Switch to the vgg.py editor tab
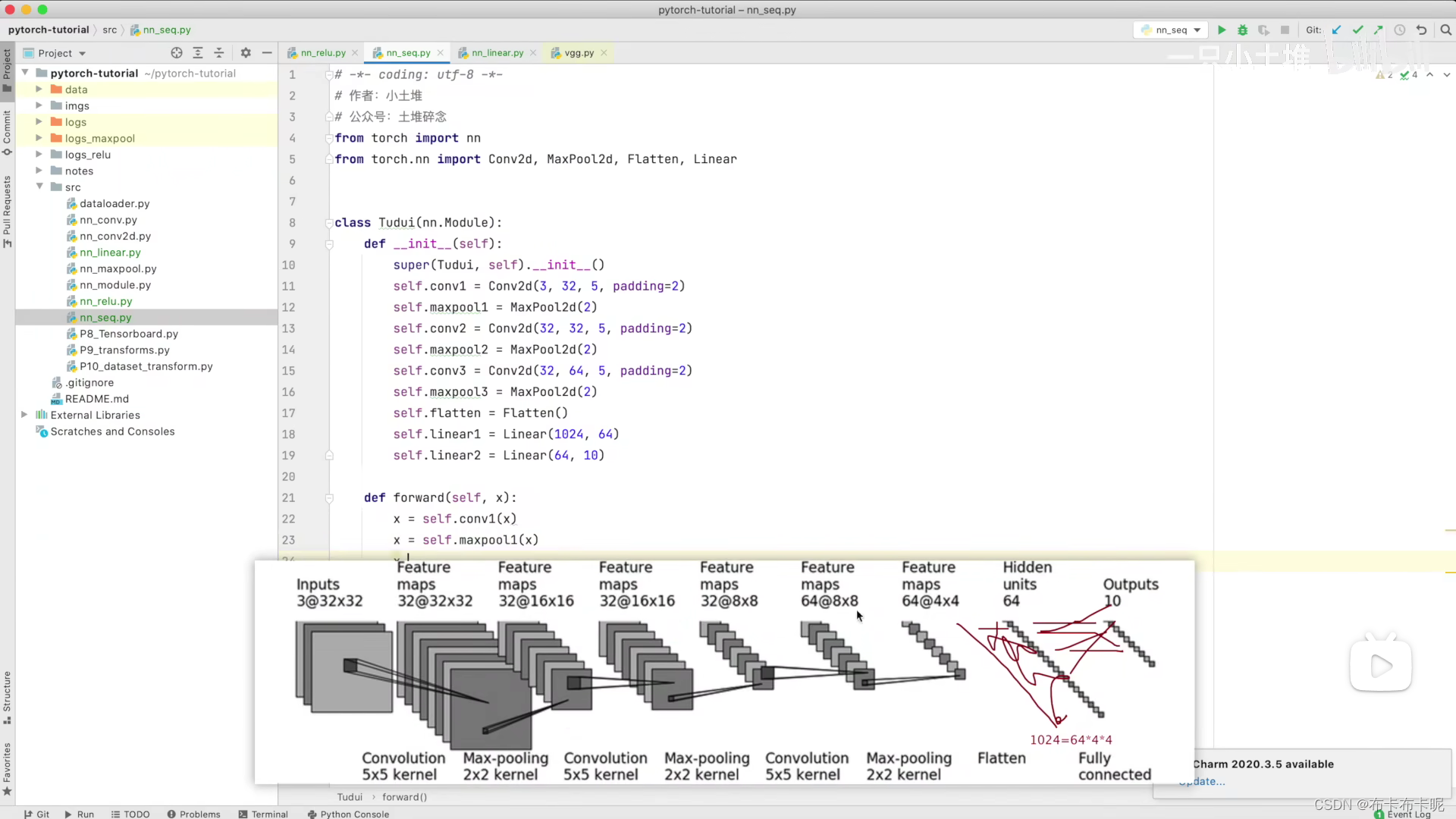 point(579,53)
